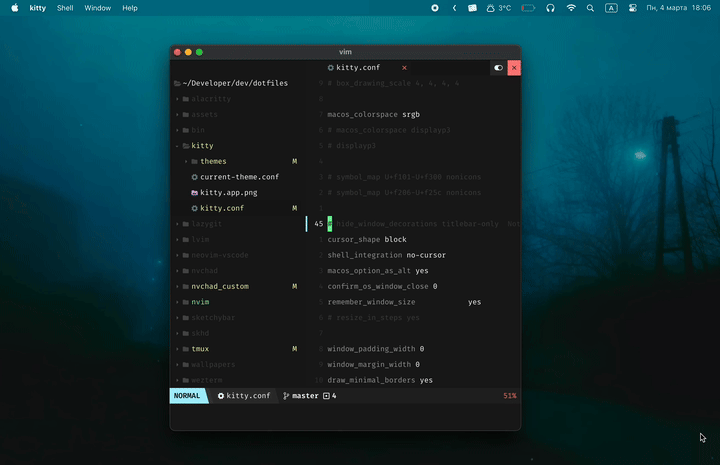Click the ~/Developer/dev/dotfiles root path
The width and height of the screenshot is (720, 465).
[235, 83]
